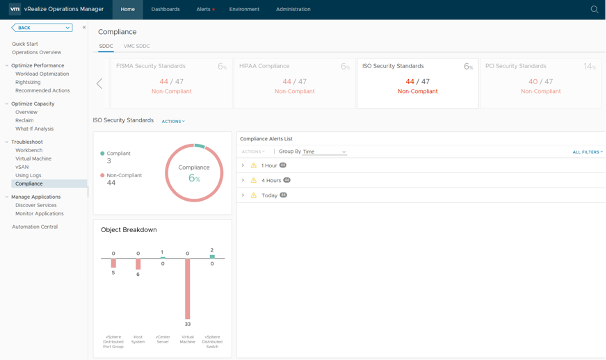Open Discover Services
The image size is (606, 360).
pyautogui.click(x=36, y=205)
